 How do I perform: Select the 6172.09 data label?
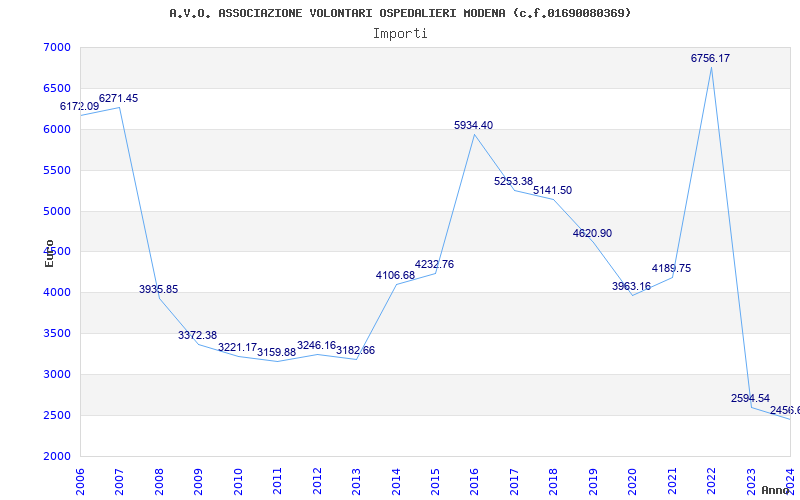[80, 107]
